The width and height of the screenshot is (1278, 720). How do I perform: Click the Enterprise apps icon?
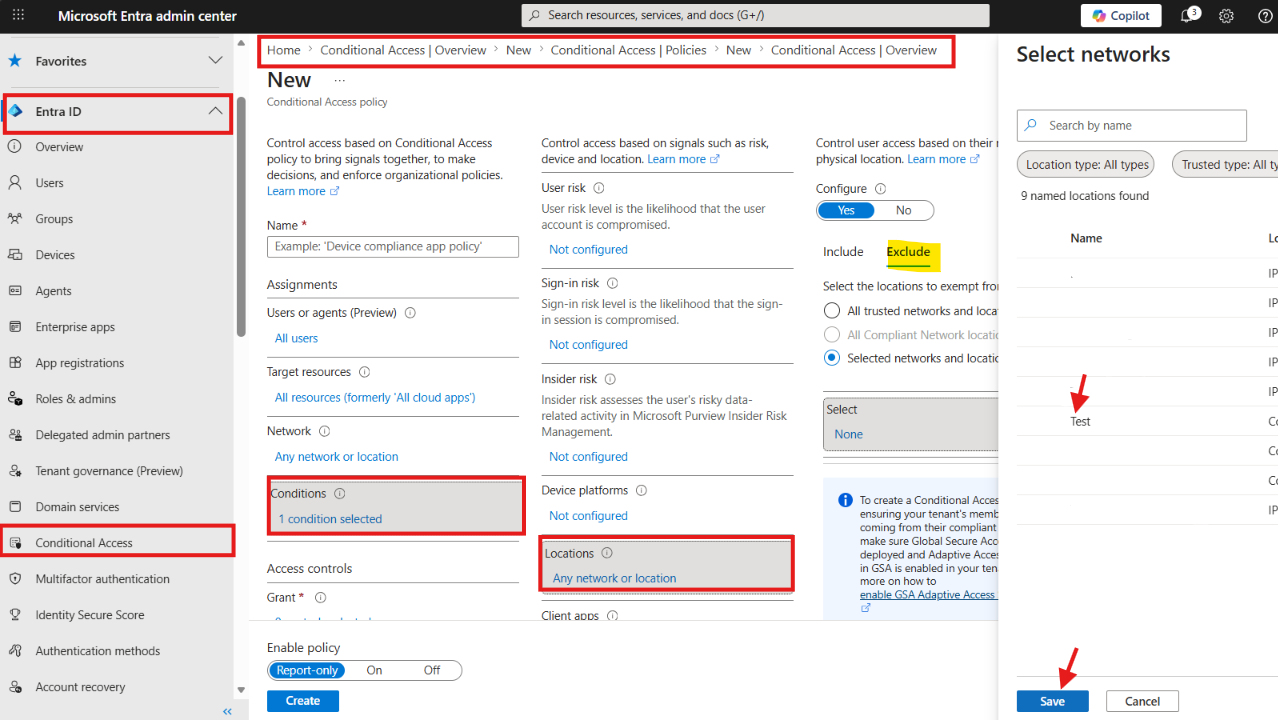tap(15, 327)
